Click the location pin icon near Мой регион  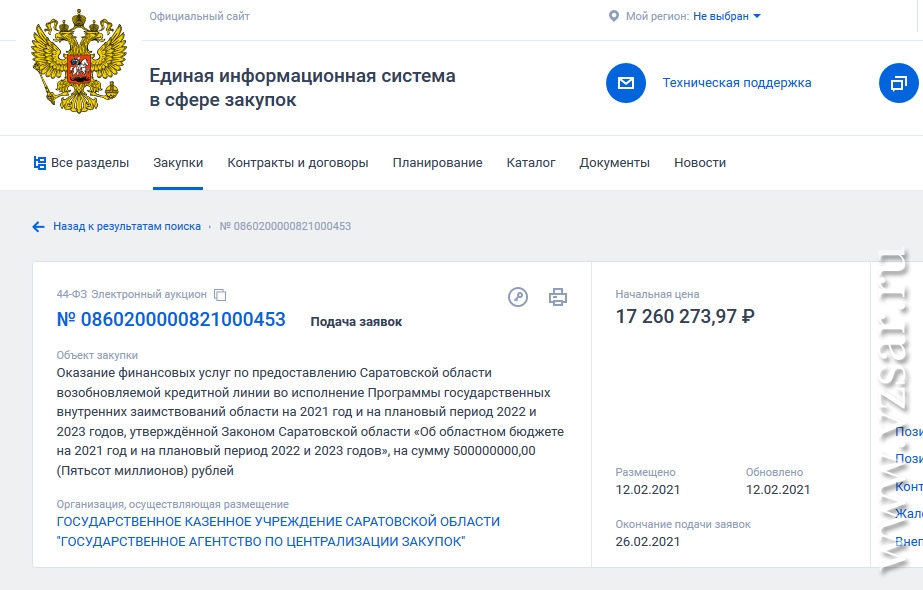tap(614, 16)
